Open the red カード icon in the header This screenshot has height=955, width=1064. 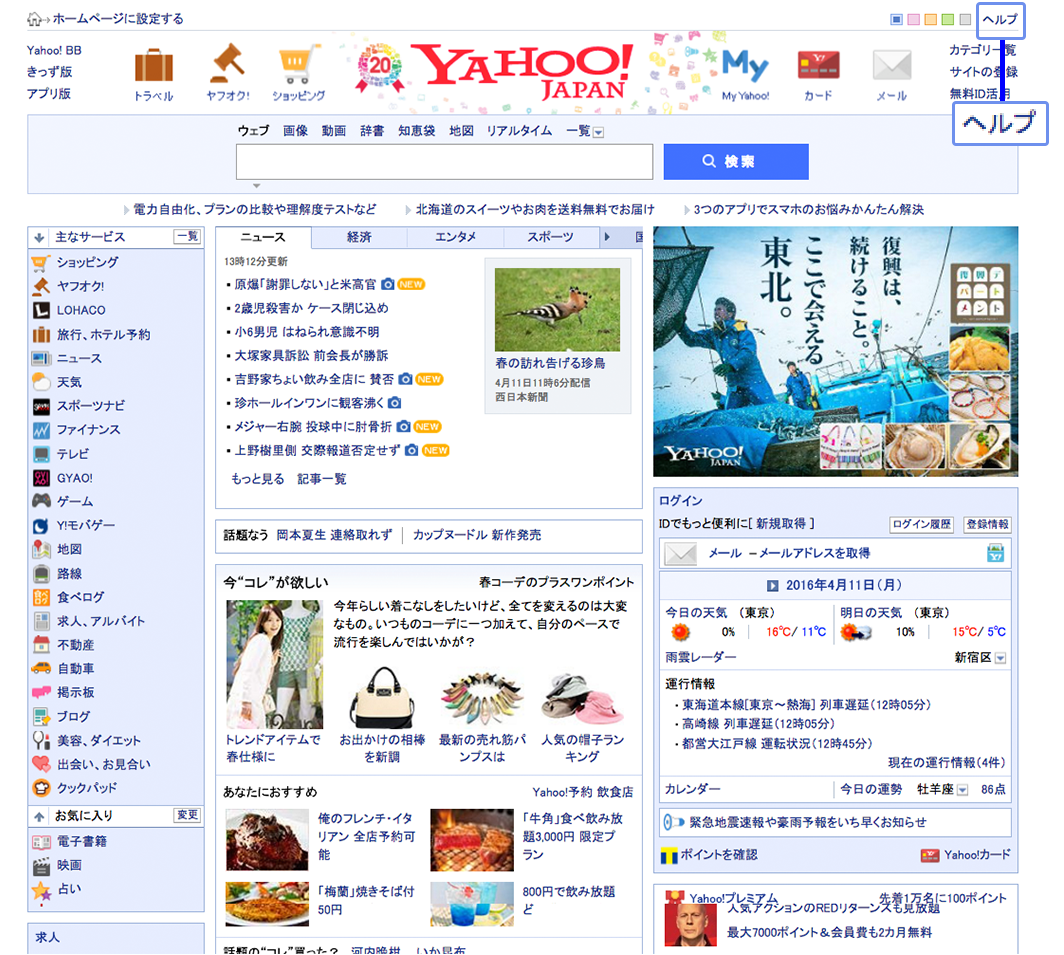pos(818,66)
